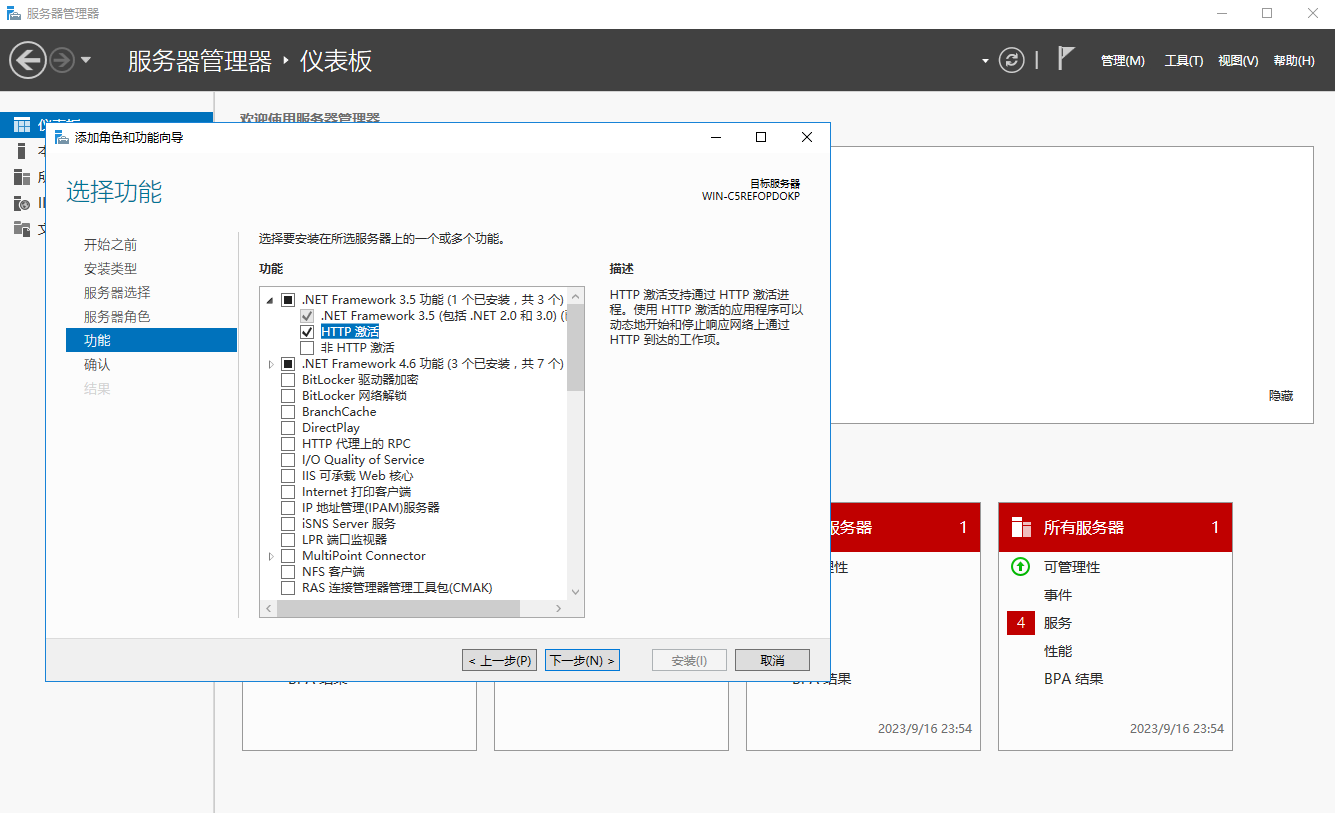Check the 非 HTTP 激活 checkbox

(x=308, y=348)
